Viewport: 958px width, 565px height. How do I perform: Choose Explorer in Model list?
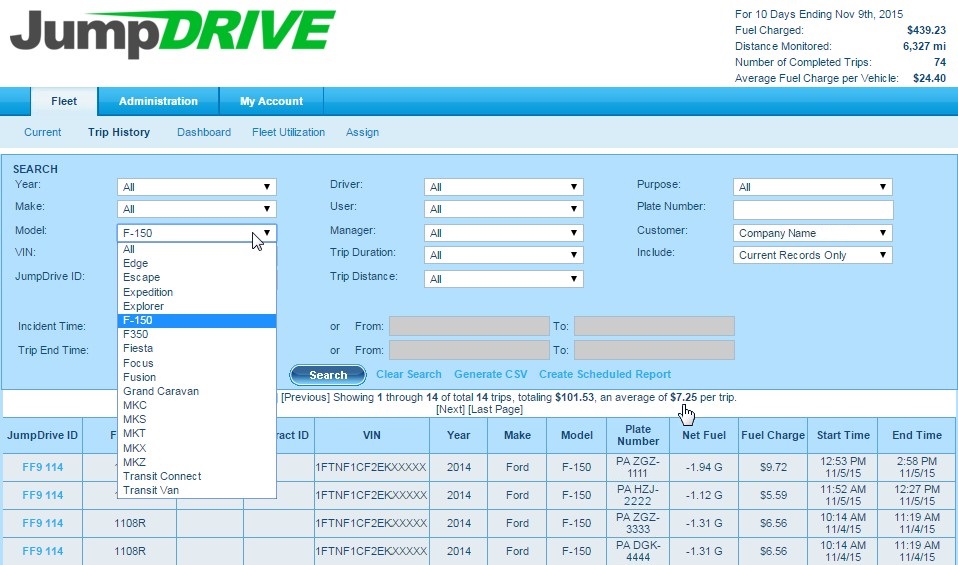[197, 306]
